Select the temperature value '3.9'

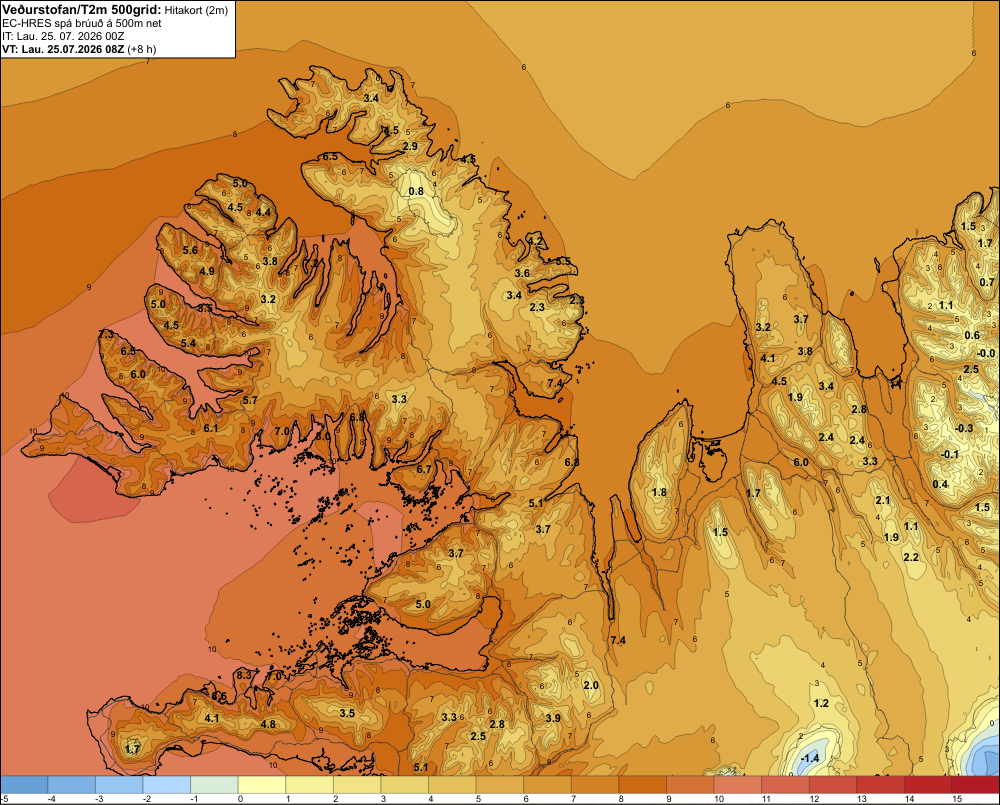[553, 718]
